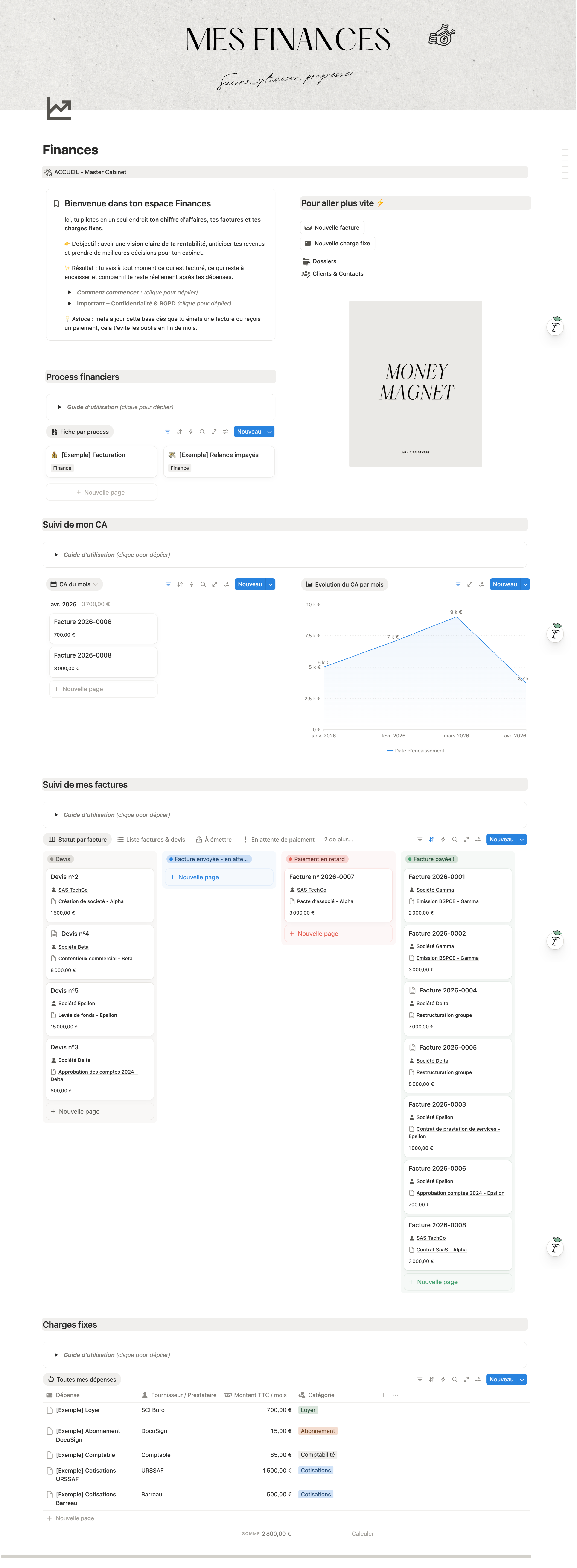Sort the Toutes mes dépenses table
This screenshot has width=577, height=1568.
pos(431,1379)
